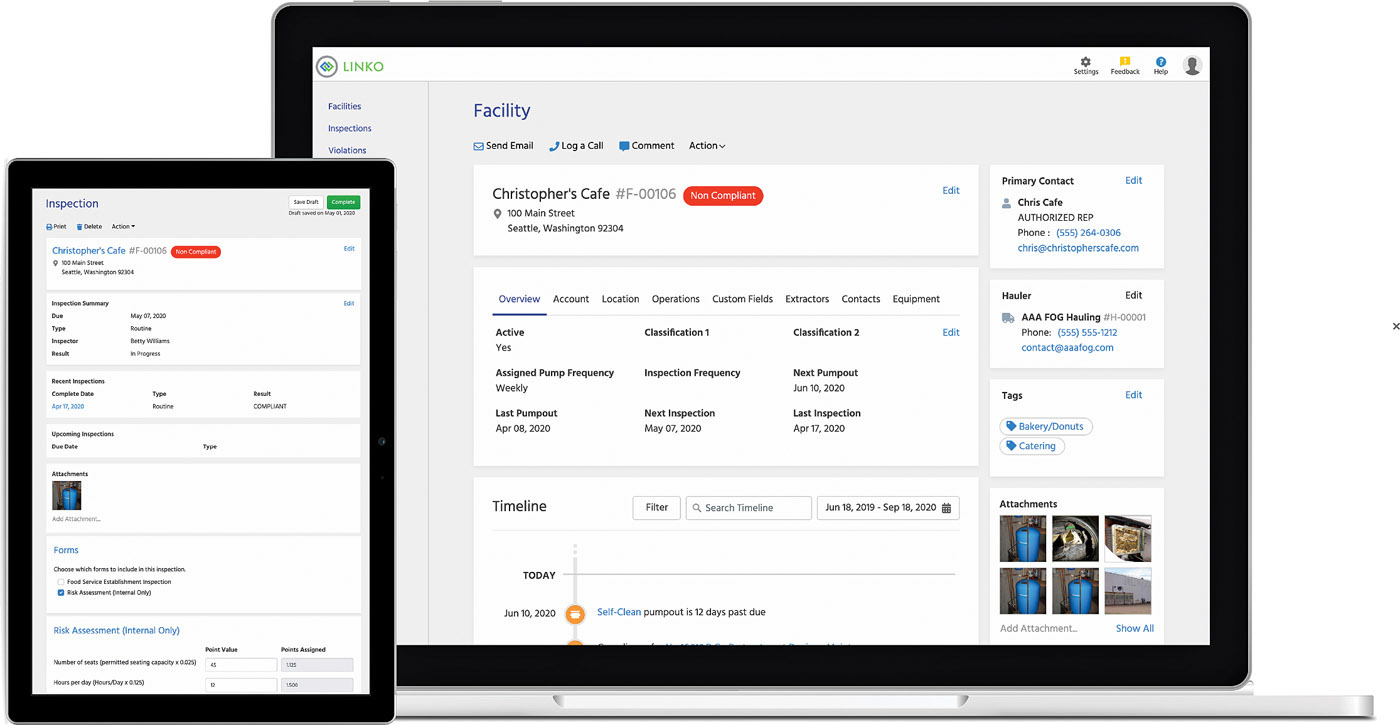Expand the Action dropdown on Facility page
The image size is (1400, 725).
pos(707,146)
